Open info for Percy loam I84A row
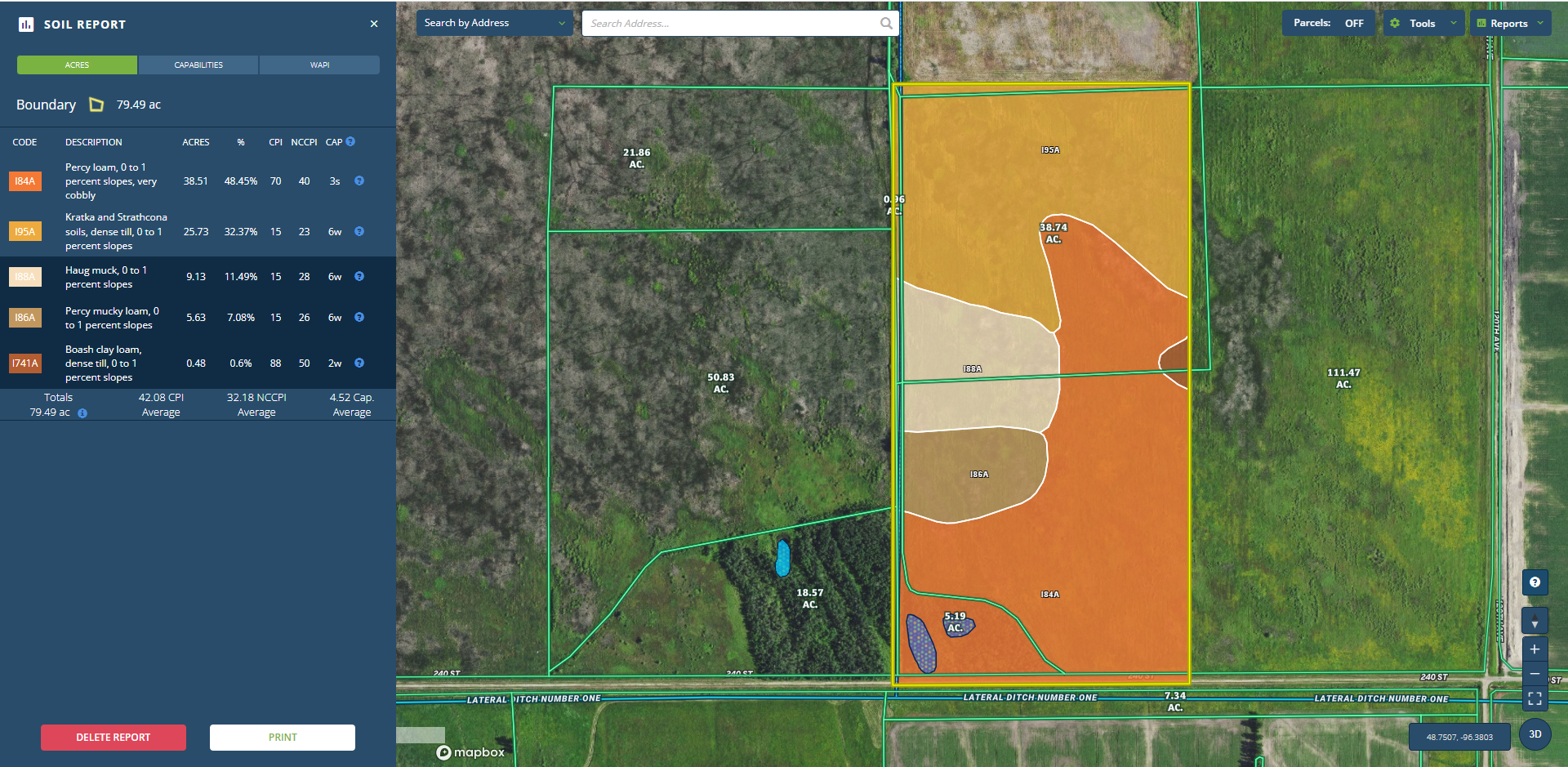The height and width of the screenshot is (767, 1568). tap(359, 181)
